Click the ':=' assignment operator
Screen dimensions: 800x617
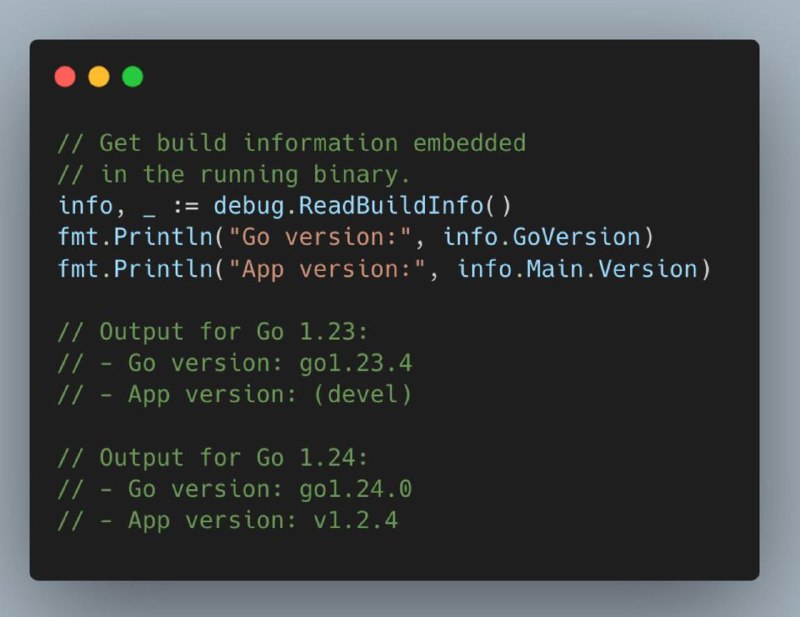click(186, 206)
